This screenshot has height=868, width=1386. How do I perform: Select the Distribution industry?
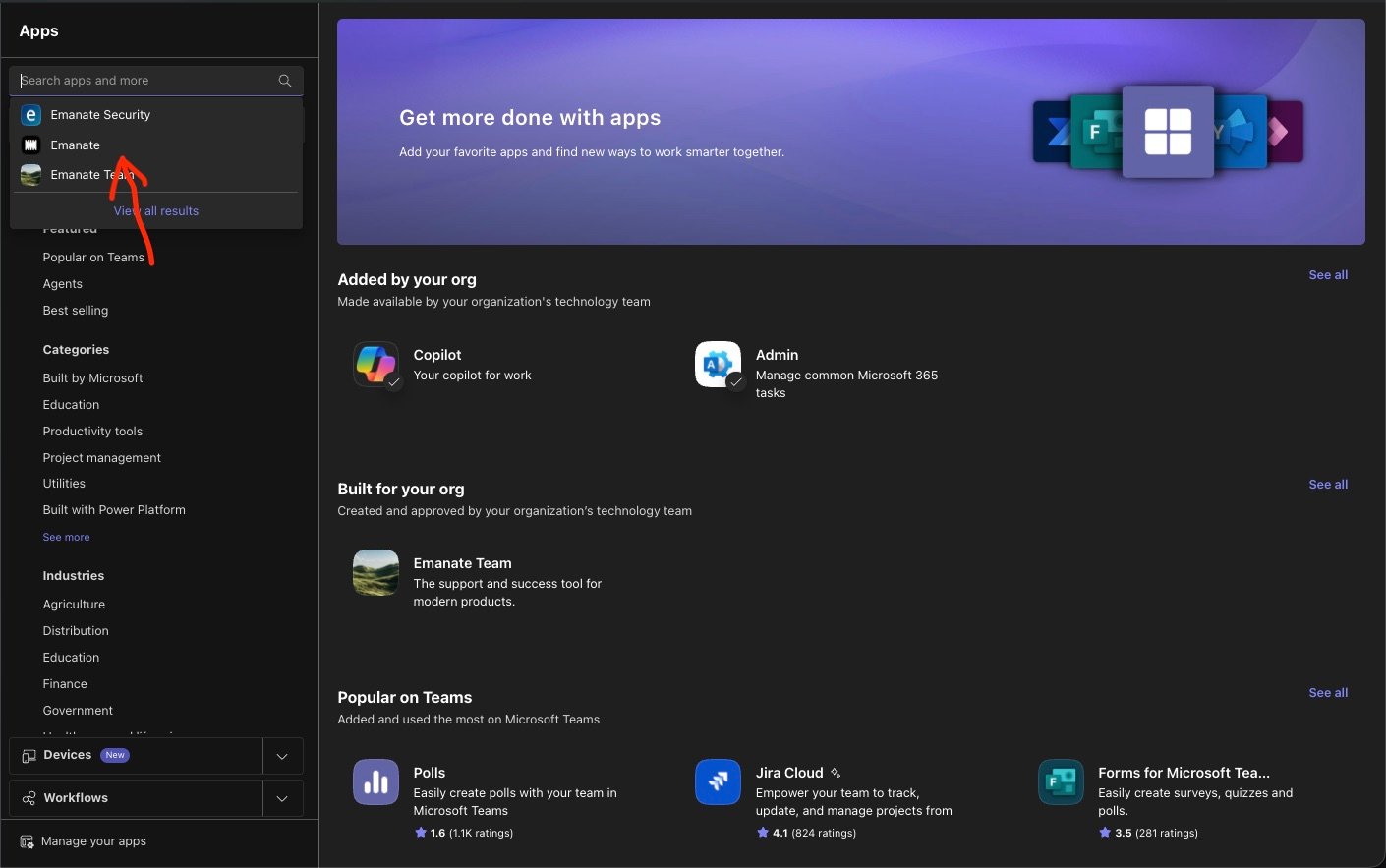click(x=76, y=631)
